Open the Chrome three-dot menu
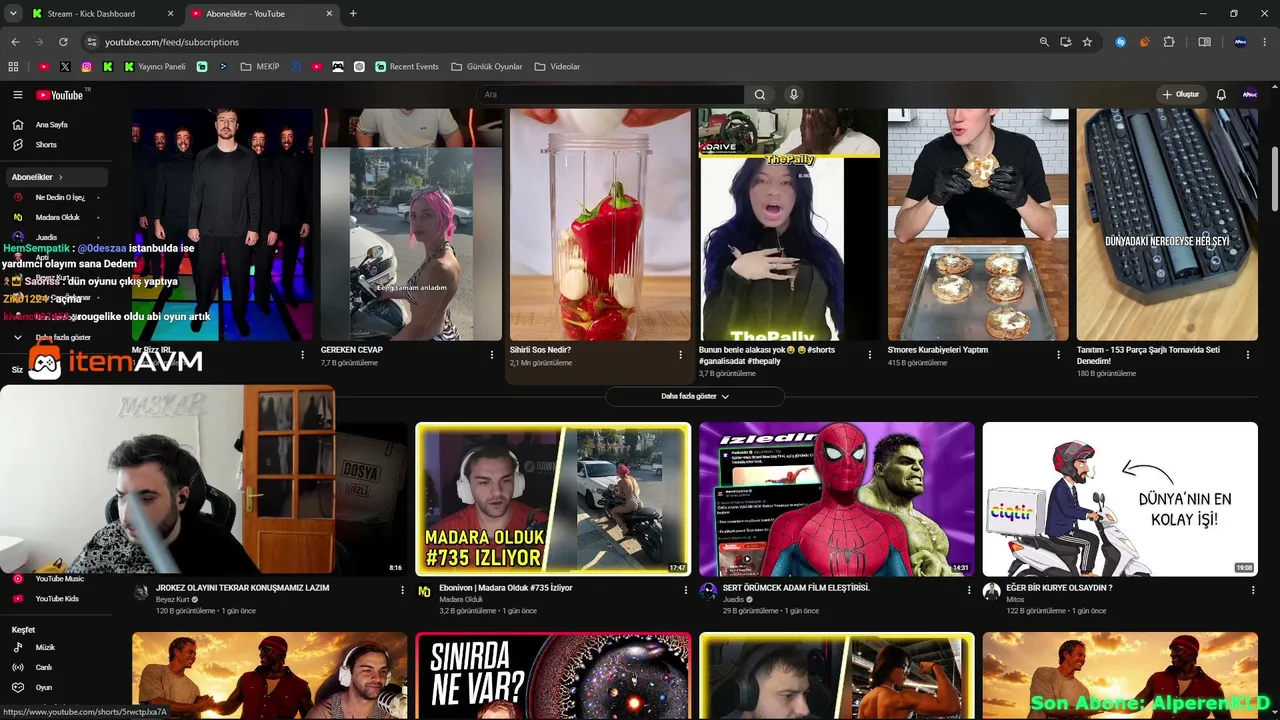Screen dimensions: 1280x720 click(1265, 42)
